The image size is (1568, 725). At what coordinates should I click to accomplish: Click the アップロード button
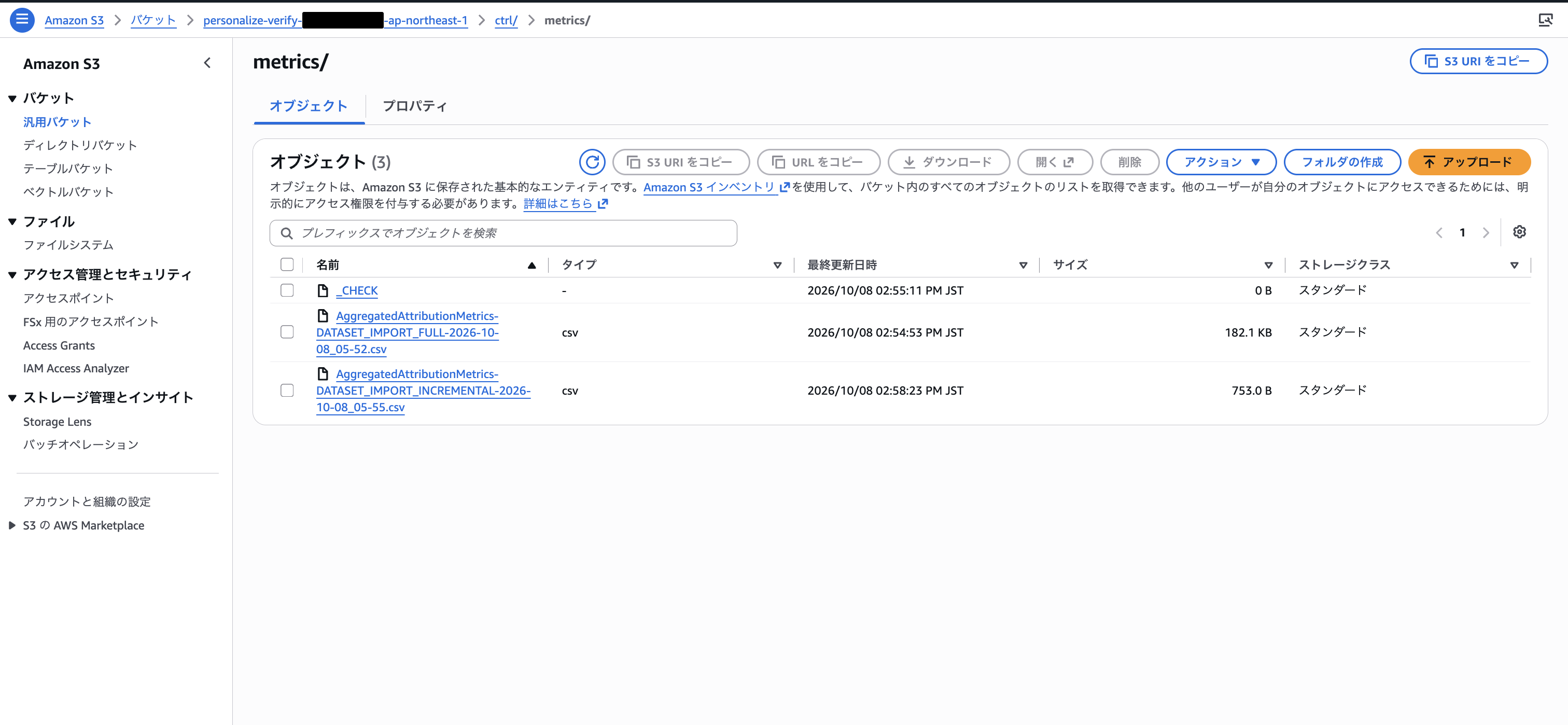[1469, 162]
